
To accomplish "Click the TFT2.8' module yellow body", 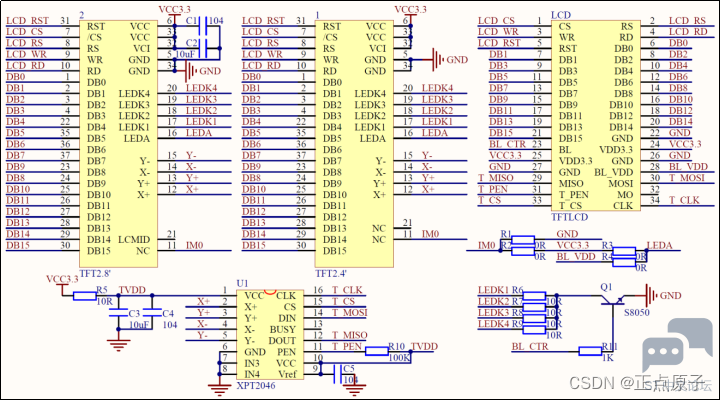I will pyautogui.click(x=118, y=143).
